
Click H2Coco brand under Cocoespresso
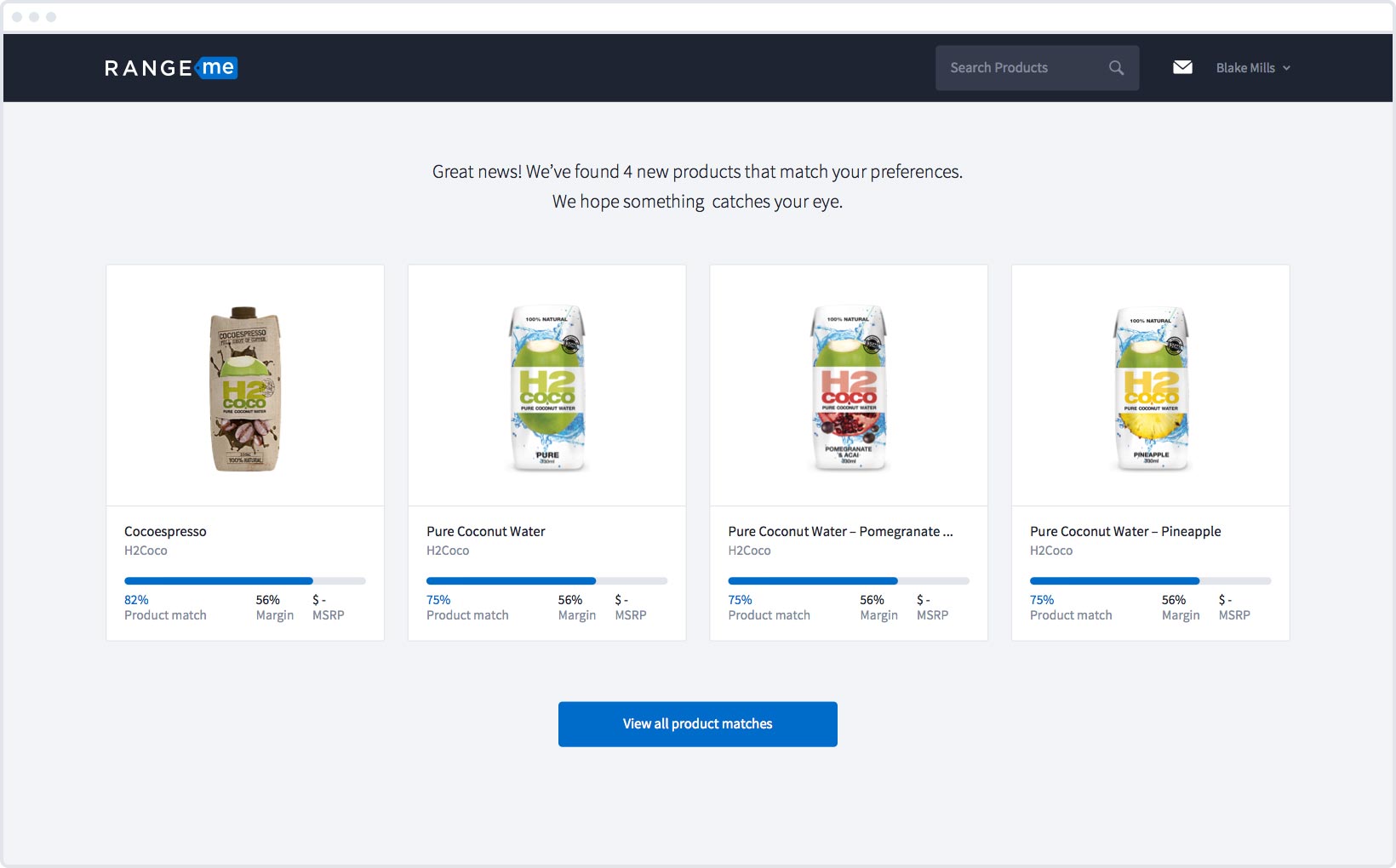(146, 551)
